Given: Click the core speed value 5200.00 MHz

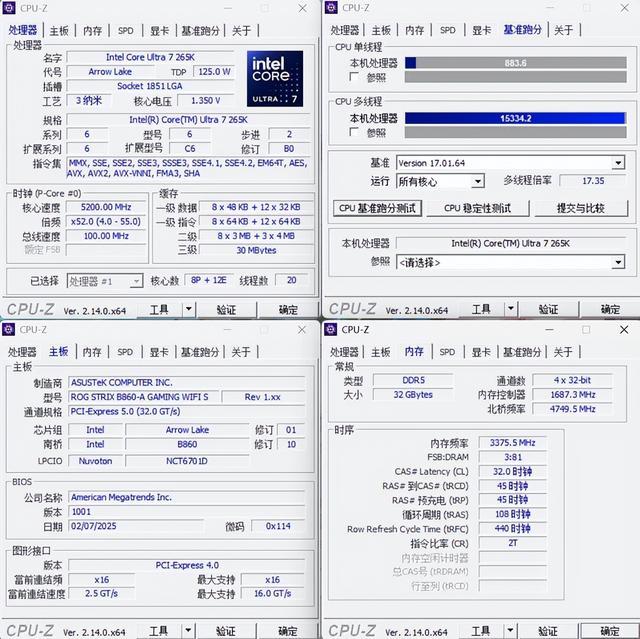Looking at the screenshot, I should point(106,207).
